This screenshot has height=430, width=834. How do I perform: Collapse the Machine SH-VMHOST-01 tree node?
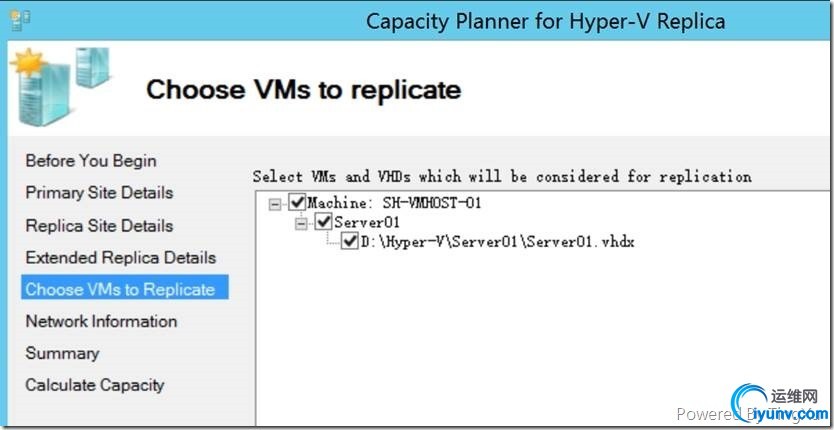[x=275, y=203]
